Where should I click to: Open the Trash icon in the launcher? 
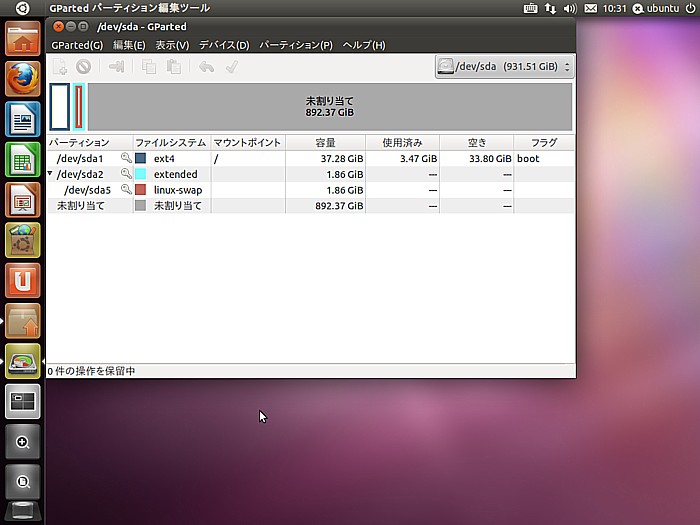coord(23,512)
